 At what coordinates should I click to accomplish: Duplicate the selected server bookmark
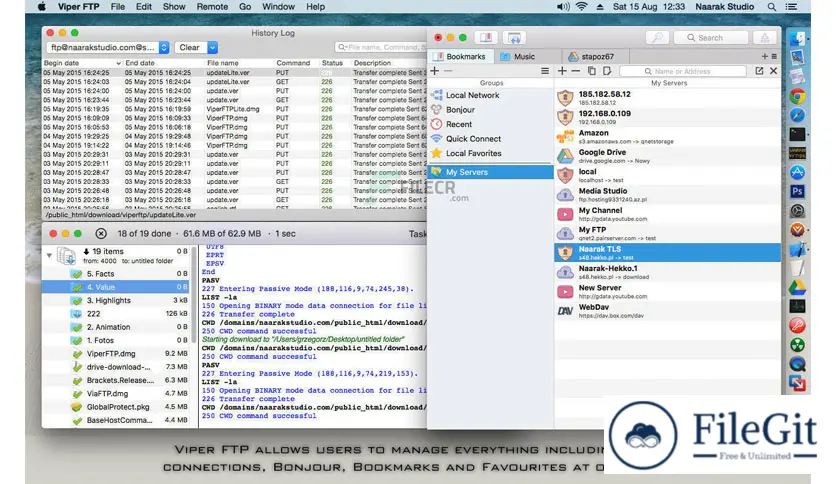point(591,71)
